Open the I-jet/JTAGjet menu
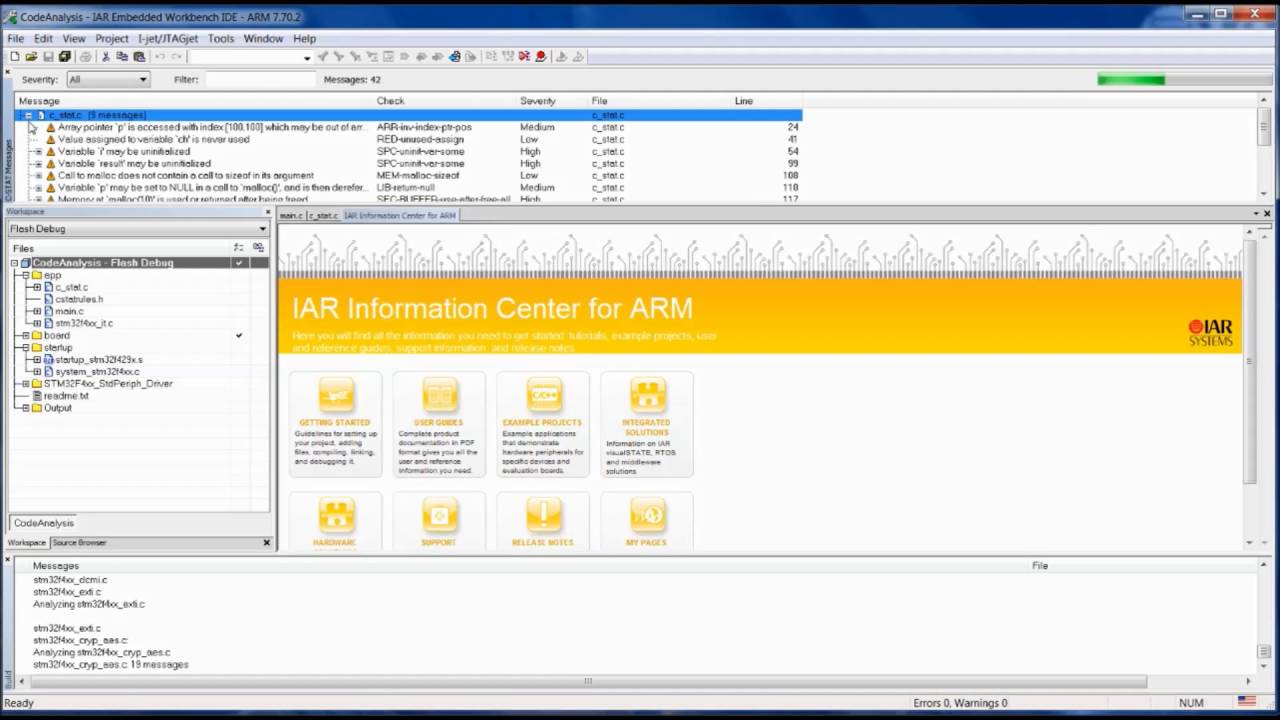Viewport: 1280px width, 720px height. pyautogui.click(x=168, y=38)
